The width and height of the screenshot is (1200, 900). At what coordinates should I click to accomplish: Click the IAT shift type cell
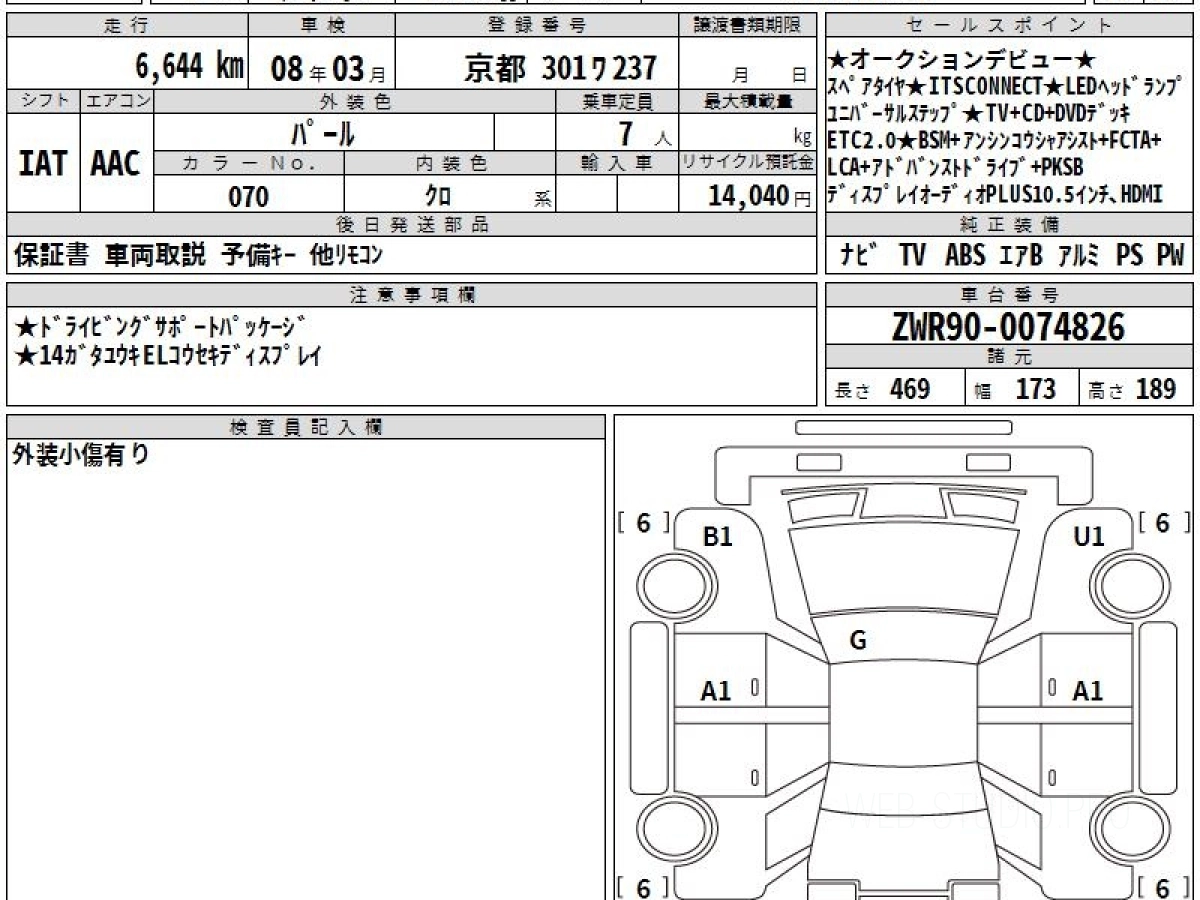coord(42,164)
